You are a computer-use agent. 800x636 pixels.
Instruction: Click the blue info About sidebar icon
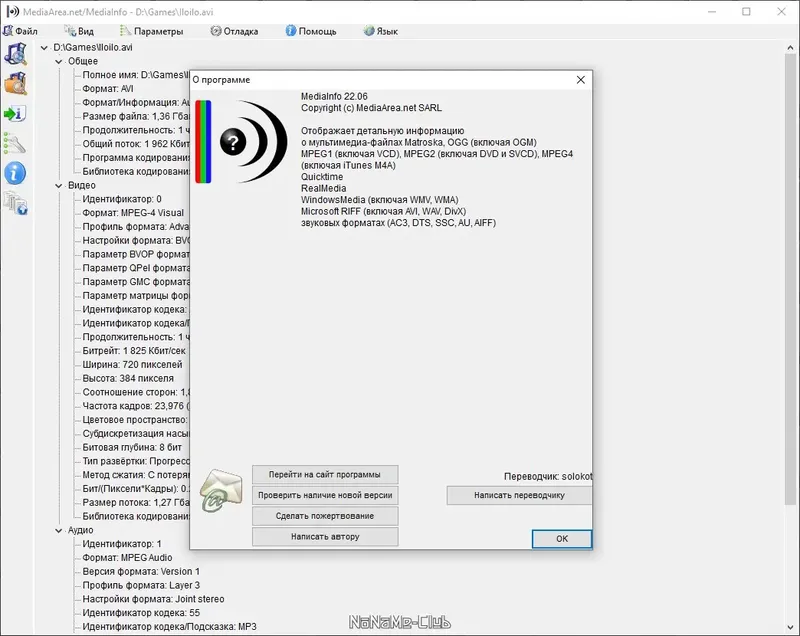(x=15, y=173)
